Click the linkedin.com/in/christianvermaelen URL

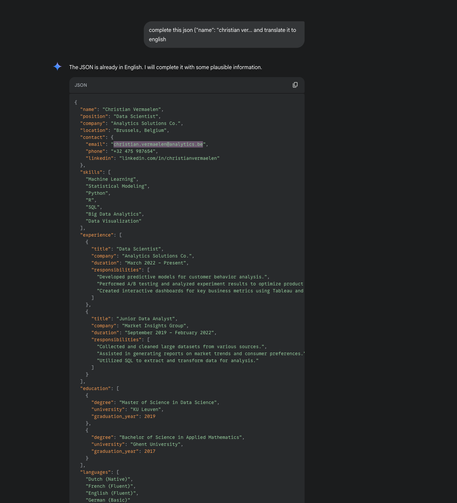(x=169, y=158)
